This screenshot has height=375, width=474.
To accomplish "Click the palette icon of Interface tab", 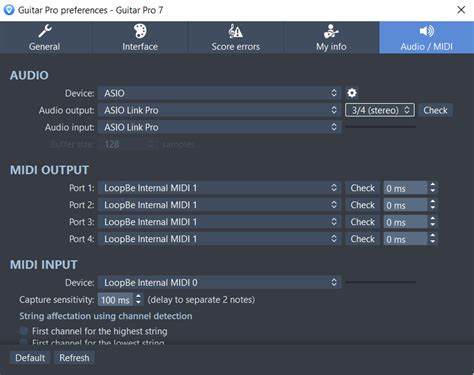I will pyautogui.click(x=140, y=31).
